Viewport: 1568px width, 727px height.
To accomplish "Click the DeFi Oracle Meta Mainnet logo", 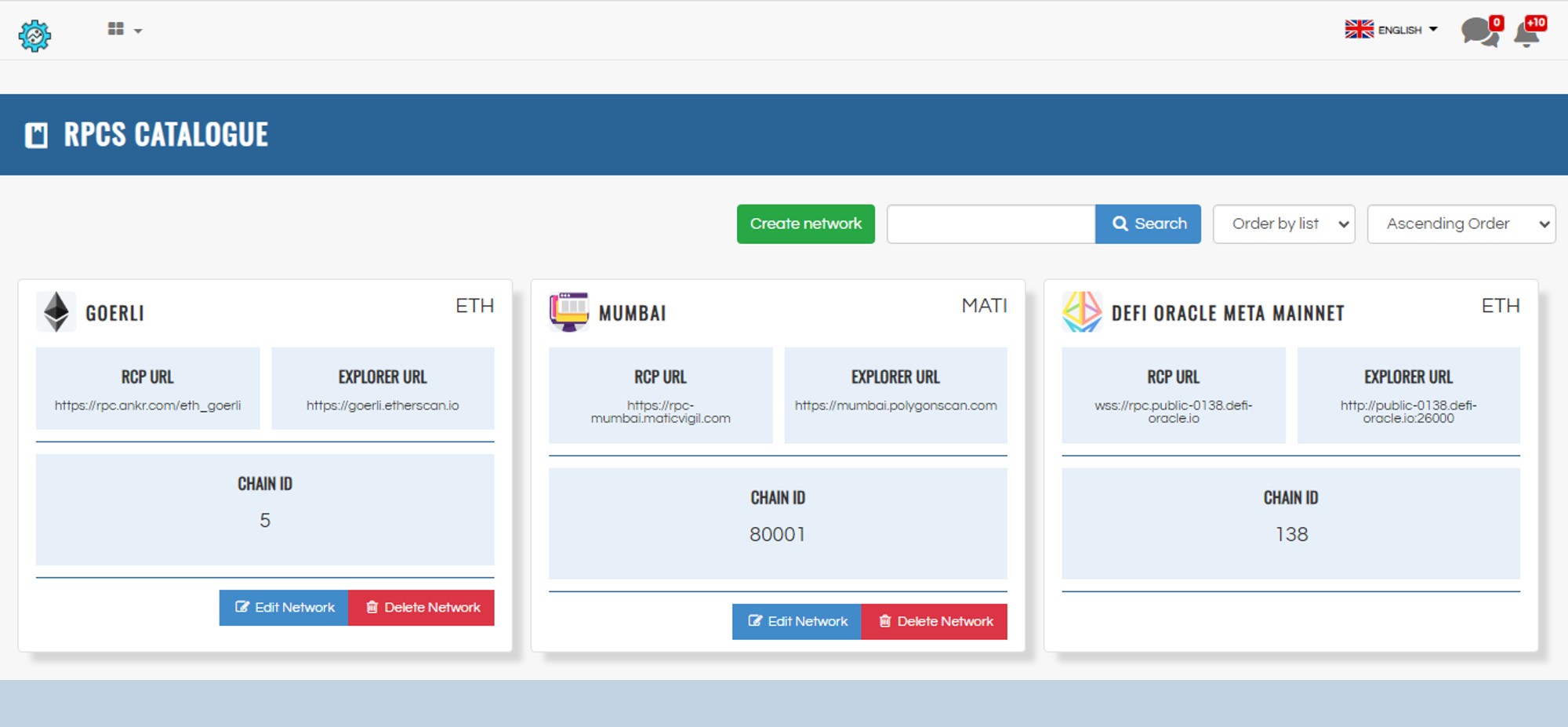I will pyautogui.click(x=1082, y=312).
